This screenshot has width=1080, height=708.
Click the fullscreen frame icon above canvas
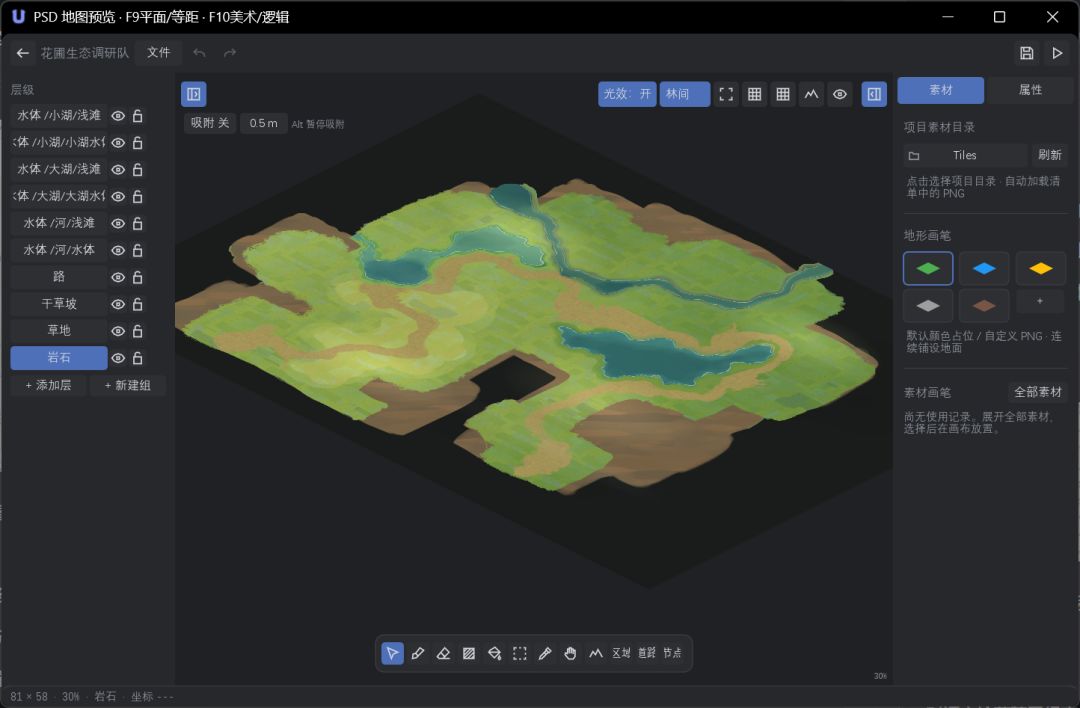click(726, 94)
